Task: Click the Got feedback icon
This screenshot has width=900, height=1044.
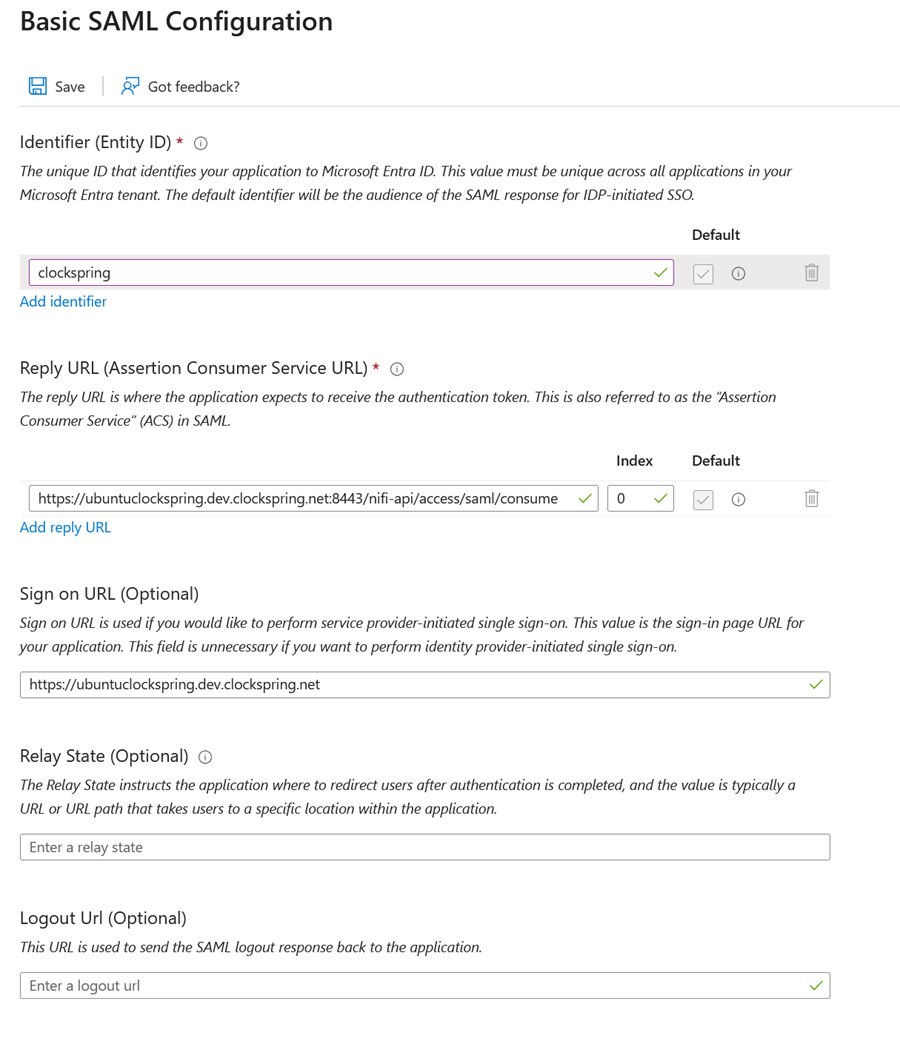Action: 130,86
